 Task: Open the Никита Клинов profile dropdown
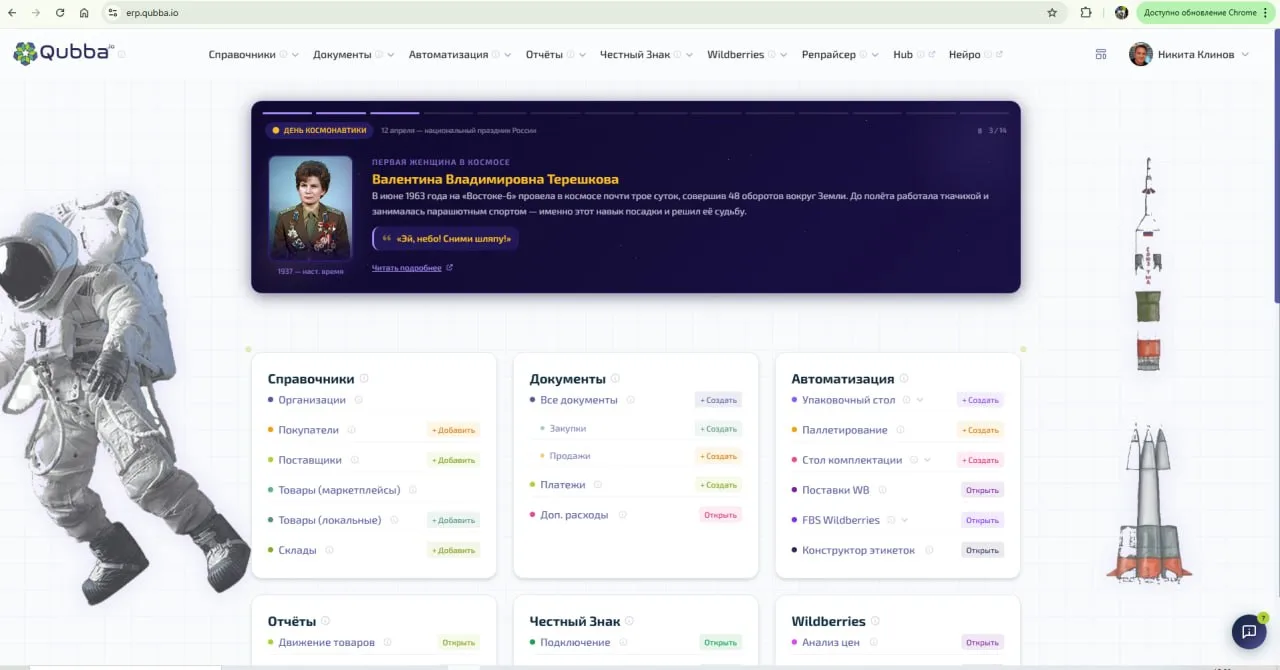coord(1189,55)
